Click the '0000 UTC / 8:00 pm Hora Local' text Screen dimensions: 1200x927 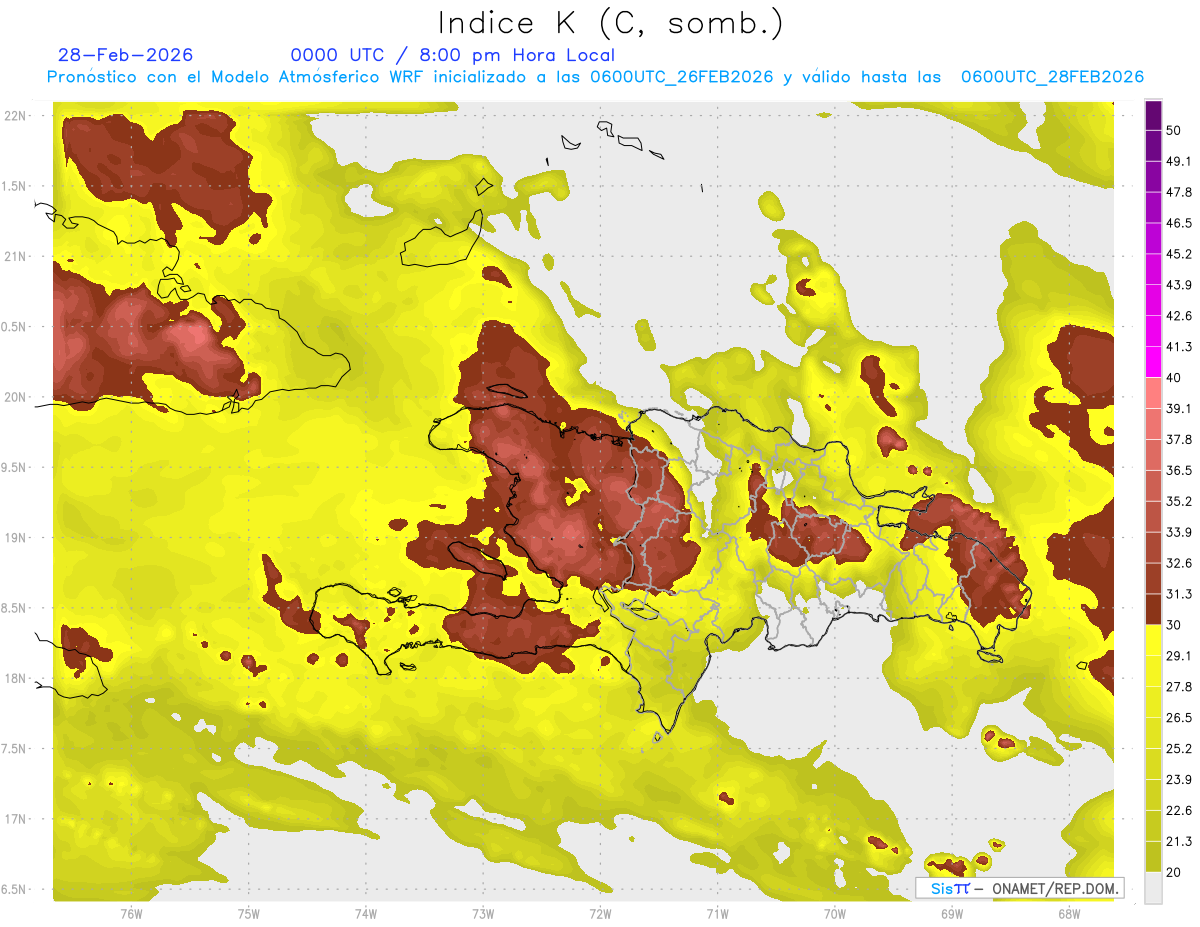452,55
